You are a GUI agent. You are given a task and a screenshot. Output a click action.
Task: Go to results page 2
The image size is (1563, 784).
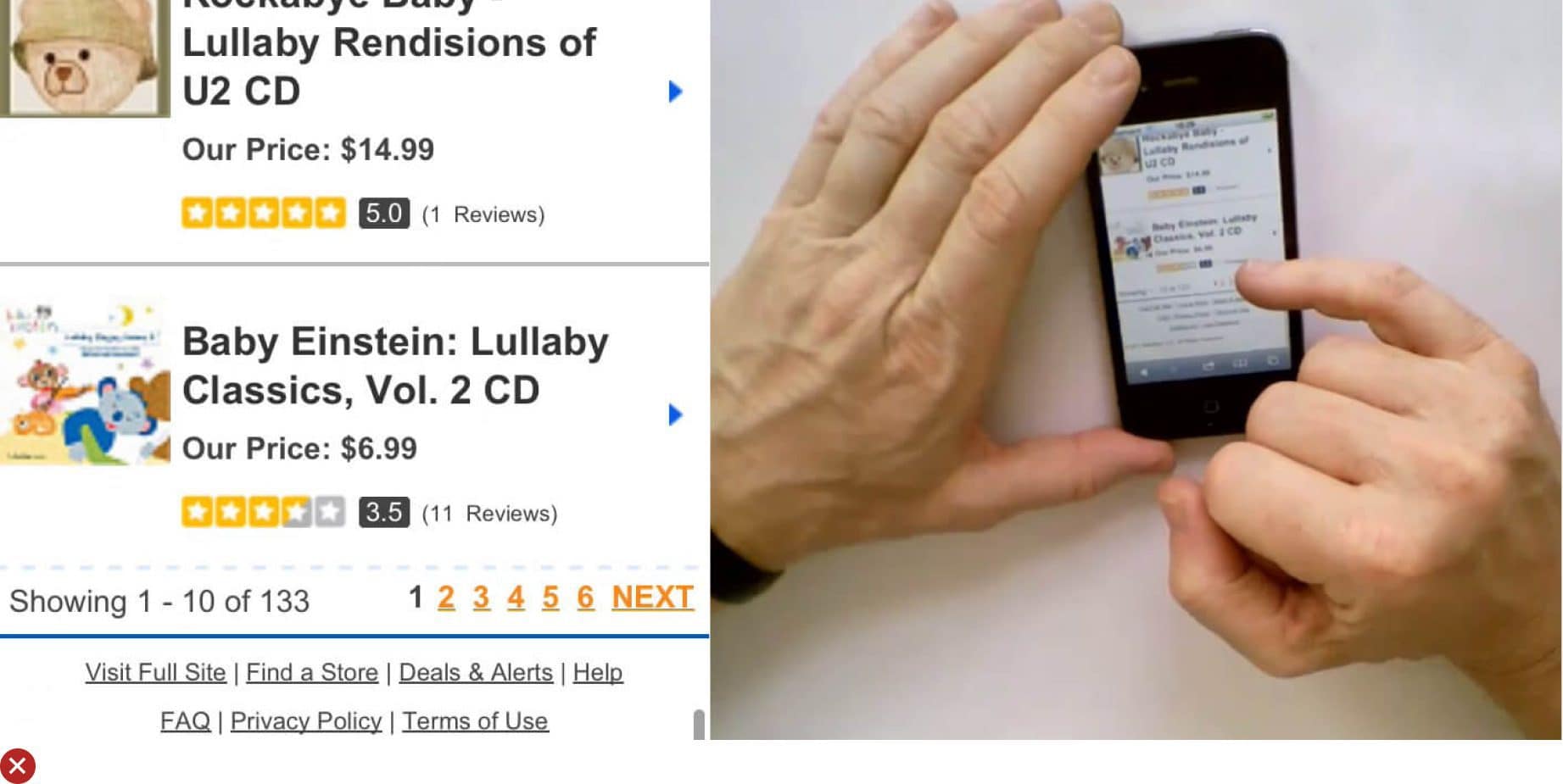(446, 598)
